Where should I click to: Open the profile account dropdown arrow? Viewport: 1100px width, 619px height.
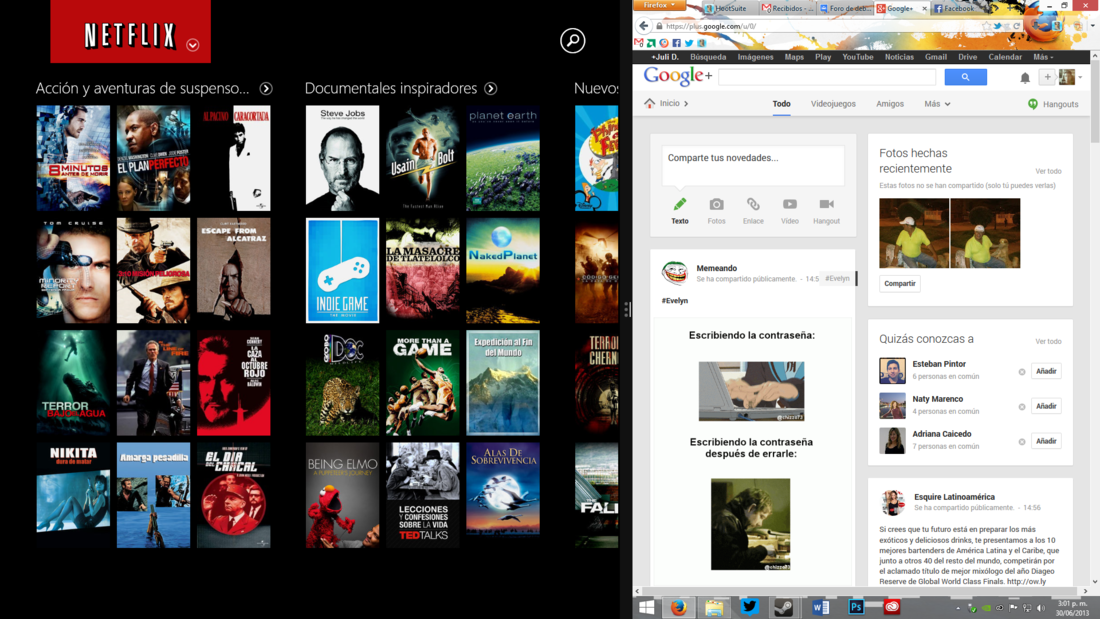1080,77
